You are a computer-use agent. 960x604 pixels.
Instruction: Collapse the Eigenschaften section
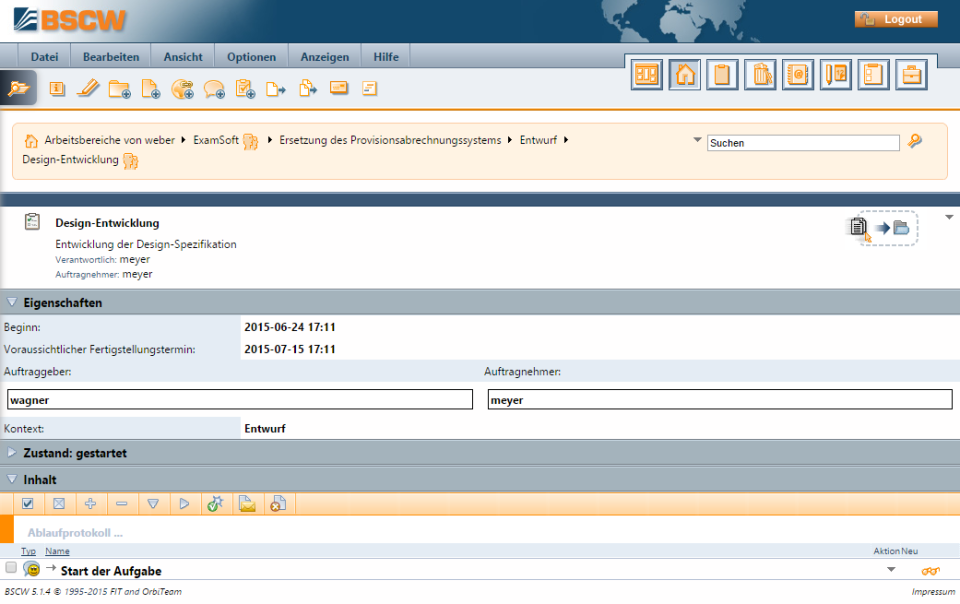(x=12, y=302)
